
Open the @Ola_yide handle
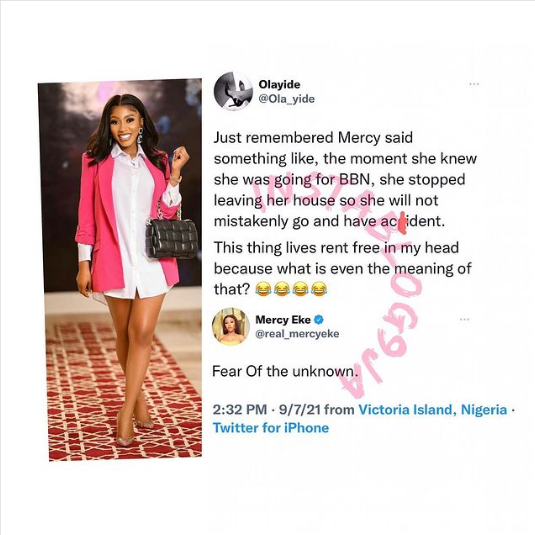coord(287,99)
